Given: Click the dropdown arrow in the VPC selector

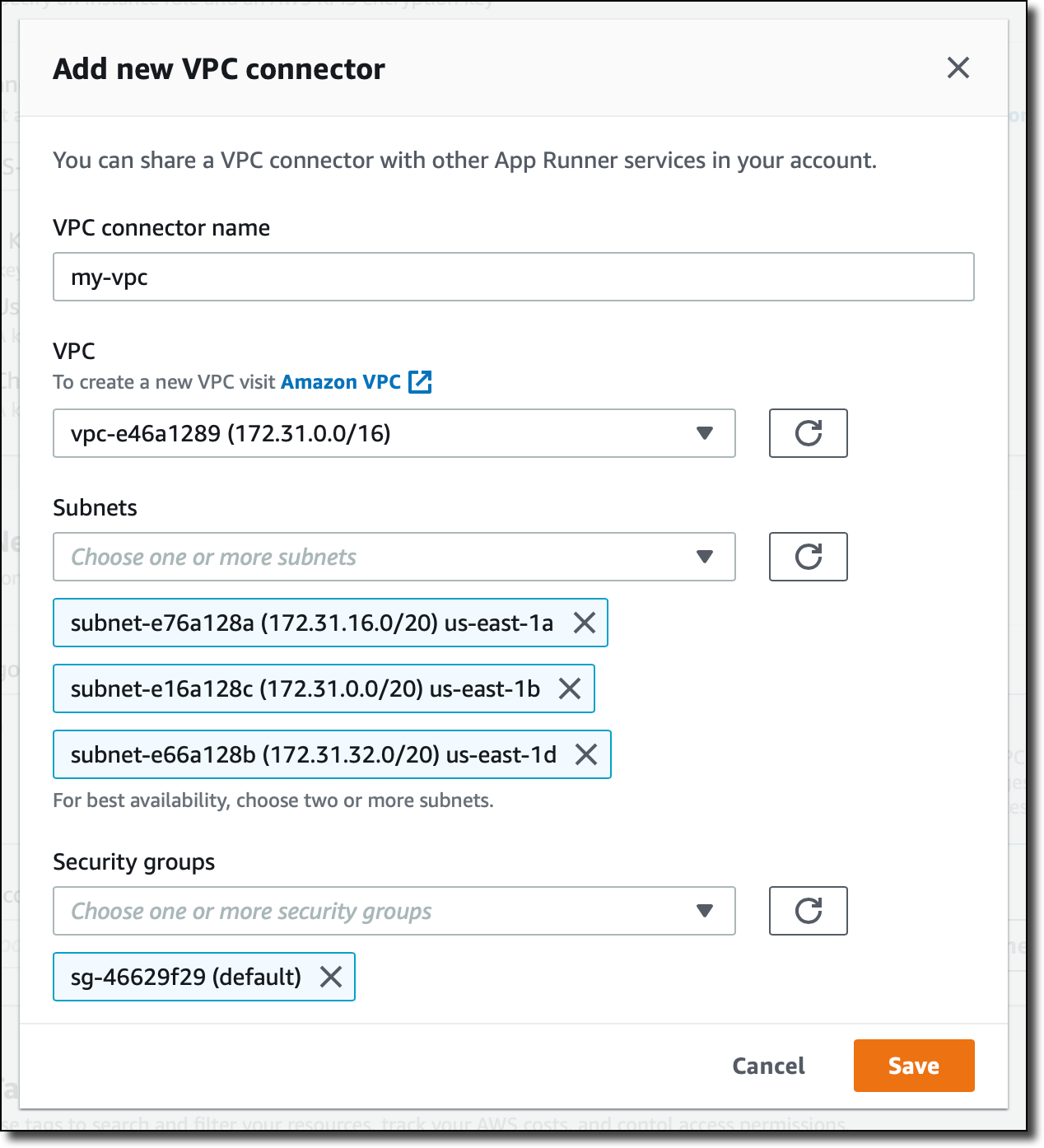Looking at the screenshot, I should coord(704,433).
